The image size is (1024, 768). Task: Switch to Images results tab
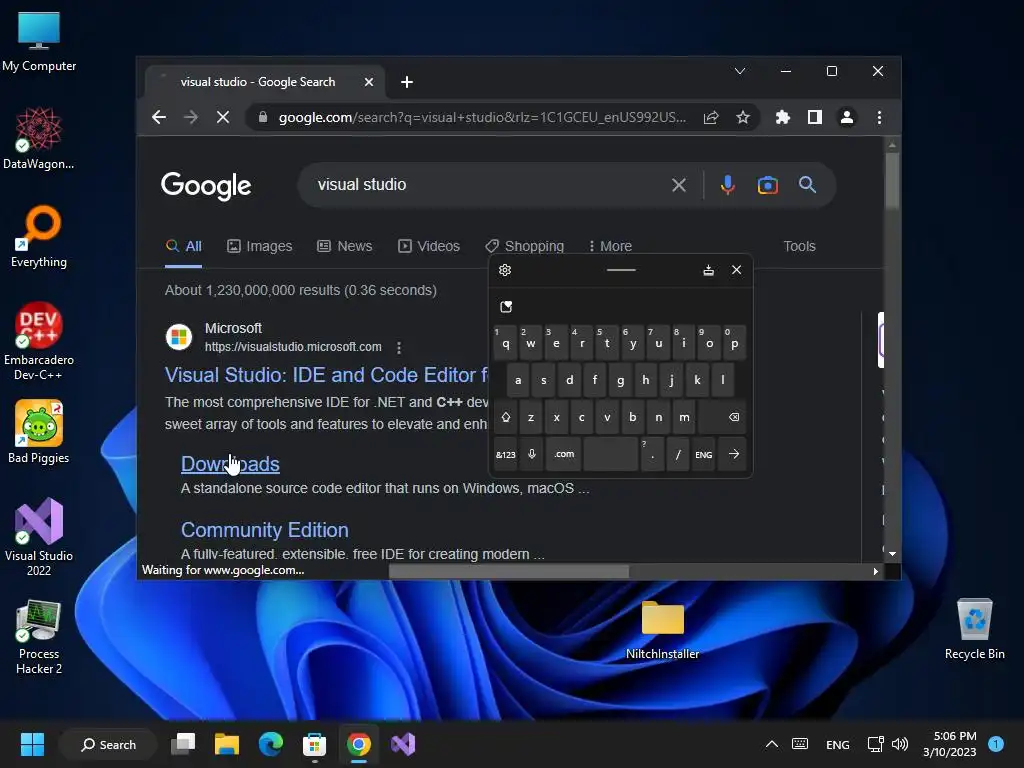[259, 246]
